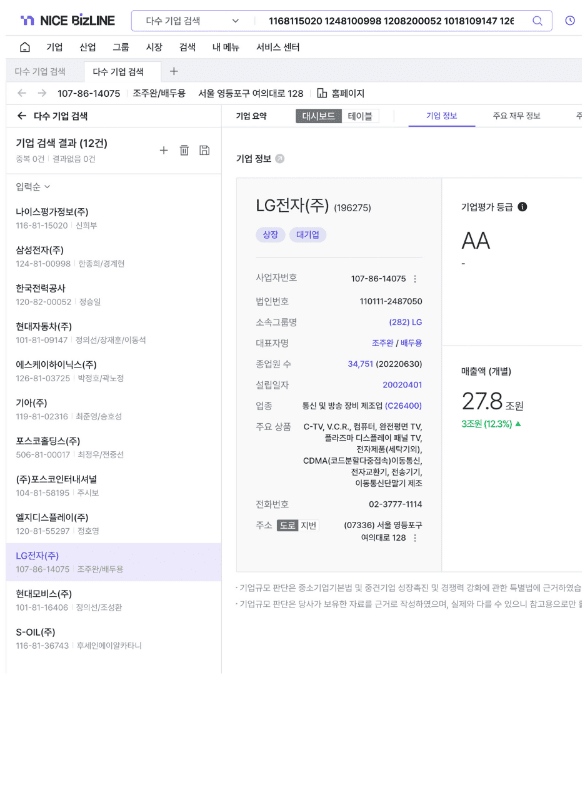Select 에스케이하이닉스(주) in the result list

click(113, 371)
